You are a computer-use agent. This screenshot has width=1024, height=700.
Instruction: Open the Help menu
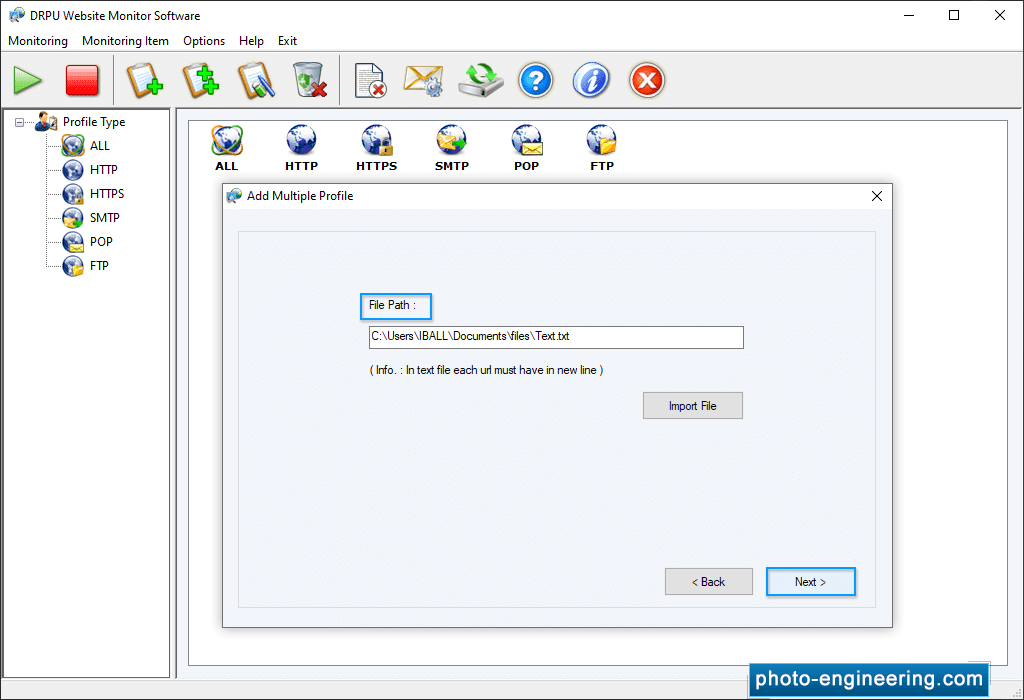(x=251, y=40)
